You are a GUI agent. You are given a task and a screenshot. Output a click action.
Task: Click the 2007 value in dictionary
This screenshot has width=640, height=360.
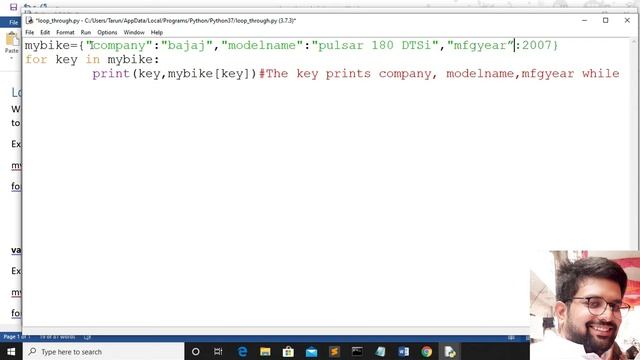[537, 45]
